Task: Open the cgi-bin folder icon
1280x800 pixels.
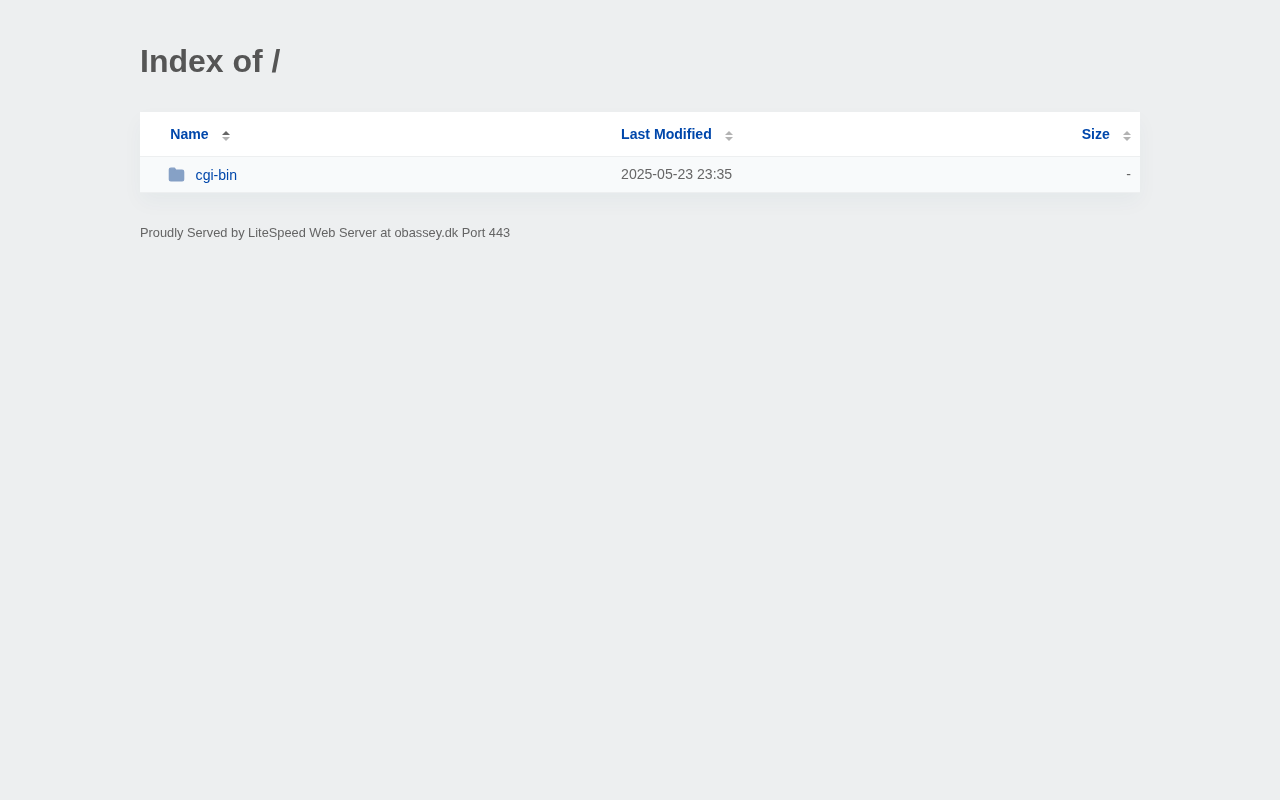Action: tap(177, 175)
